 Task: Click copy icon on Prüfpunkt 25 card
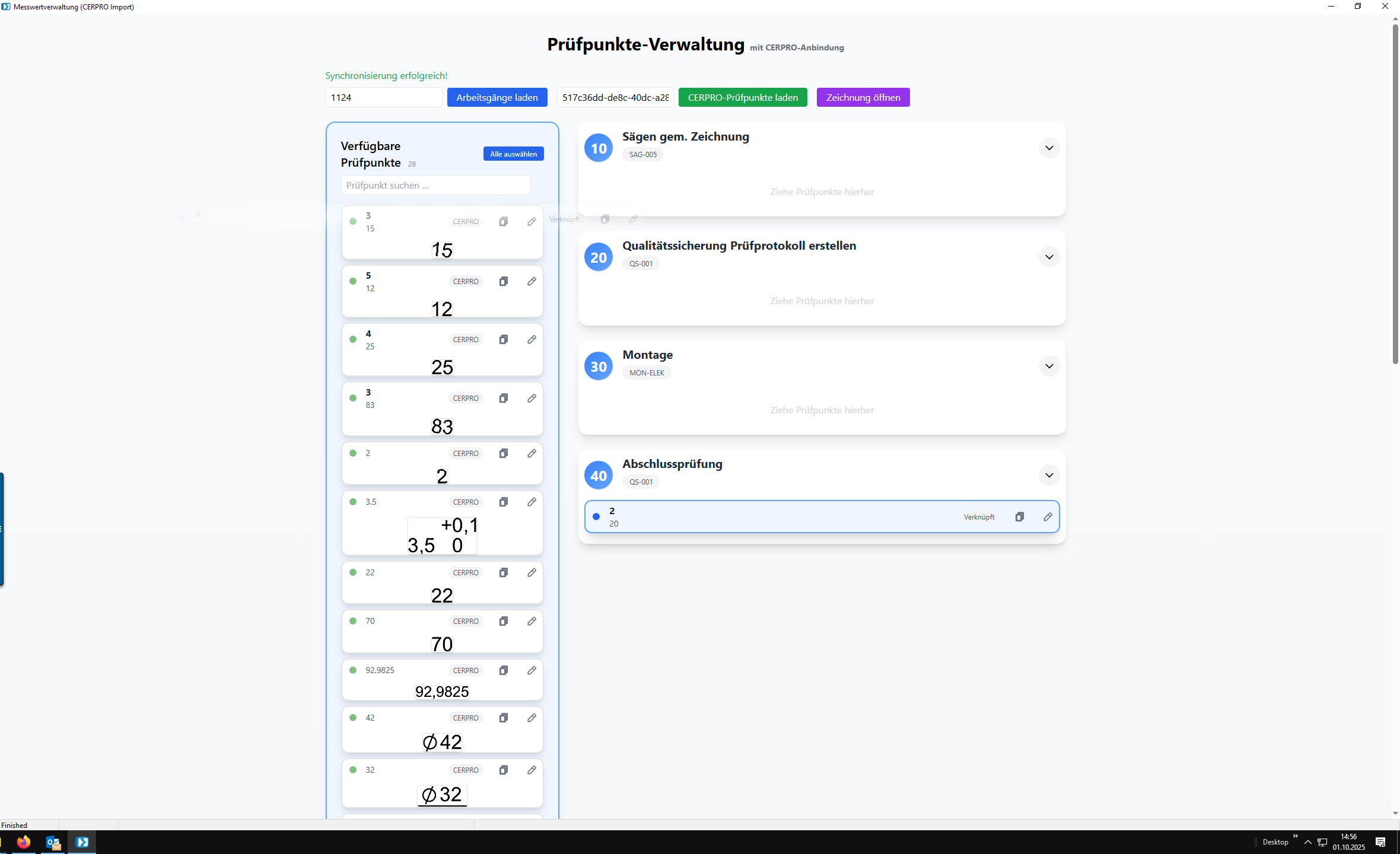503,340
